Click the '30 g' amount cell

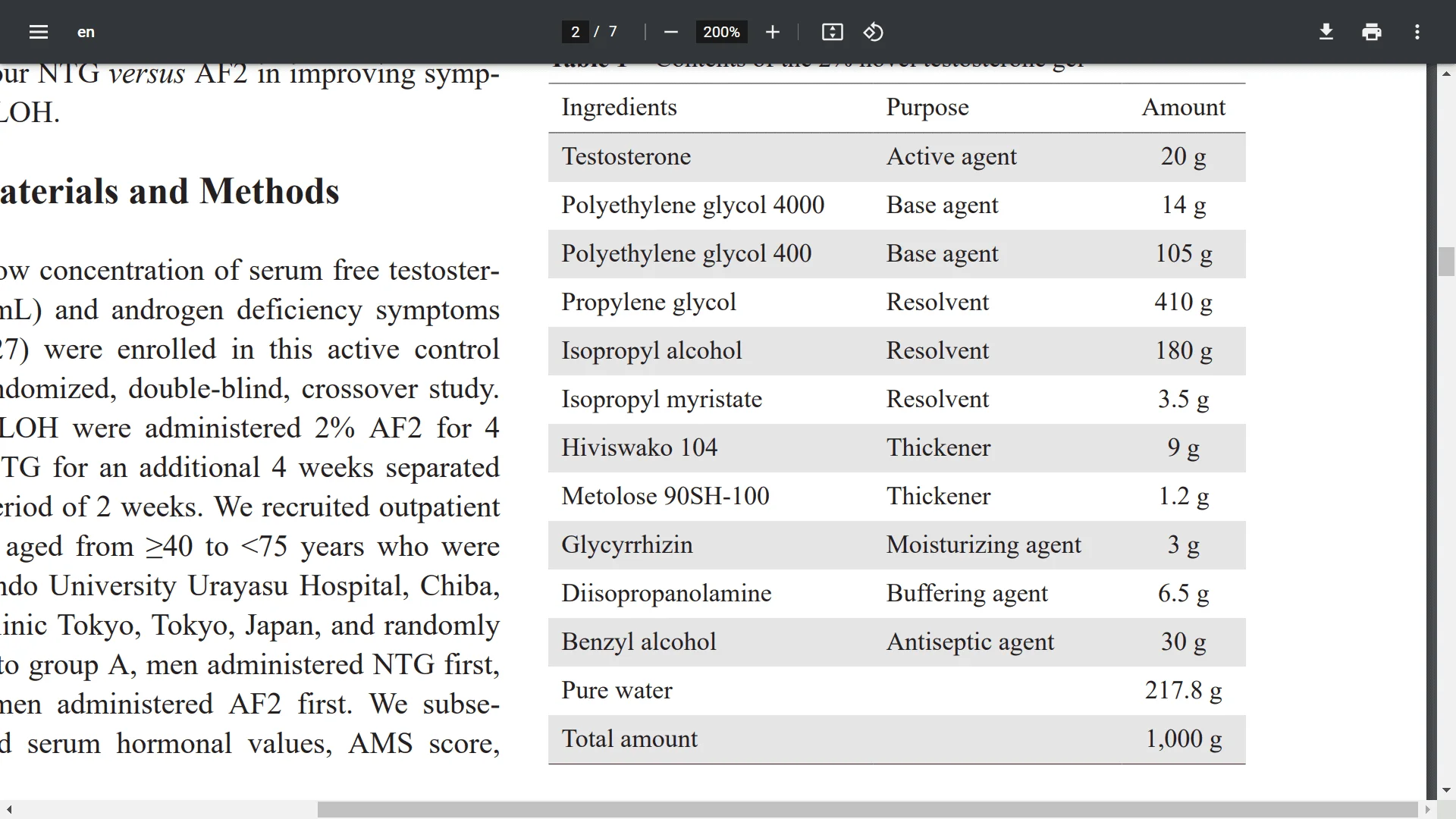pyautogui.click(x=1183, y=642)
